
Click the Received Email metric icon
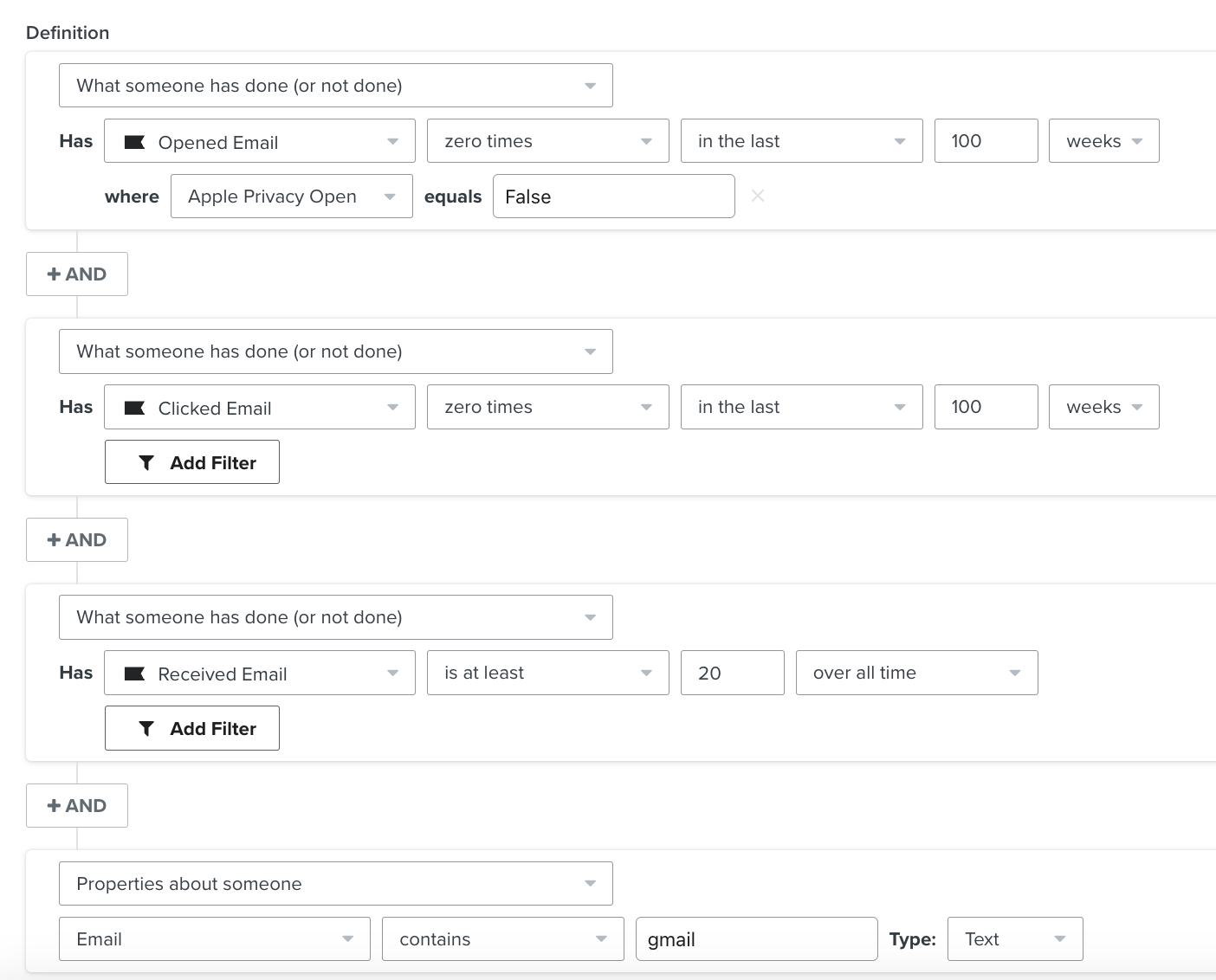tap(134, 674)
